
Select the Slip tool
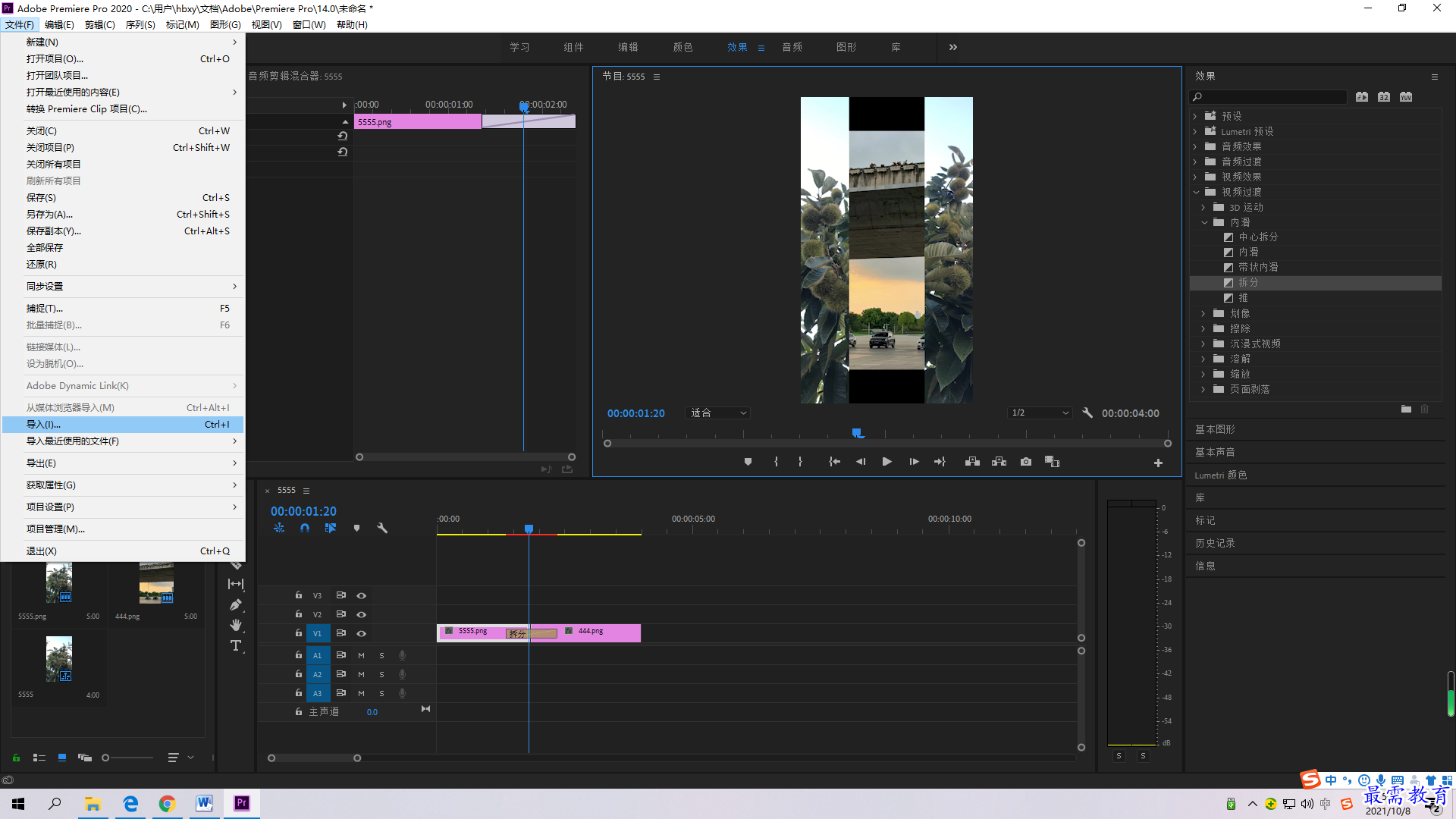(x=236, y=584)
